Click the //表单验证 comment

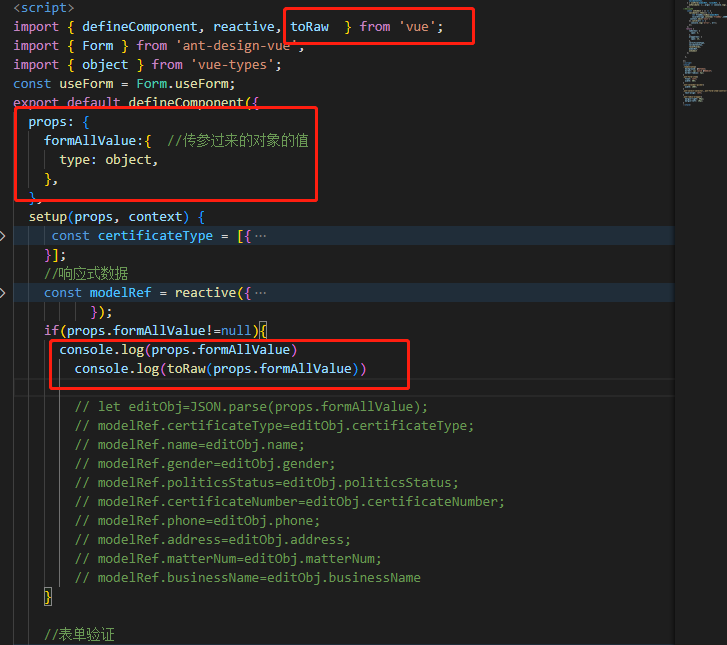tap(80, 635)
